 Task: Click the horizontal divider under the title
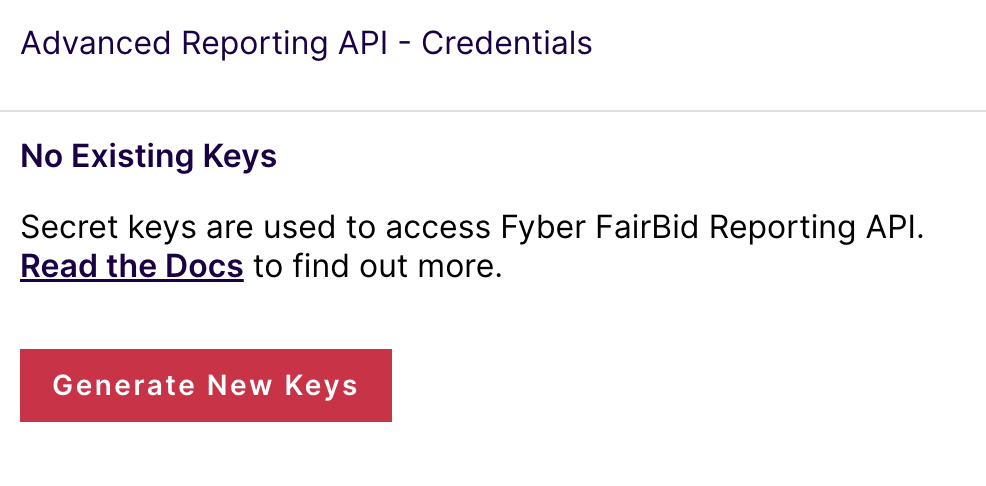(x=493, y=110)
